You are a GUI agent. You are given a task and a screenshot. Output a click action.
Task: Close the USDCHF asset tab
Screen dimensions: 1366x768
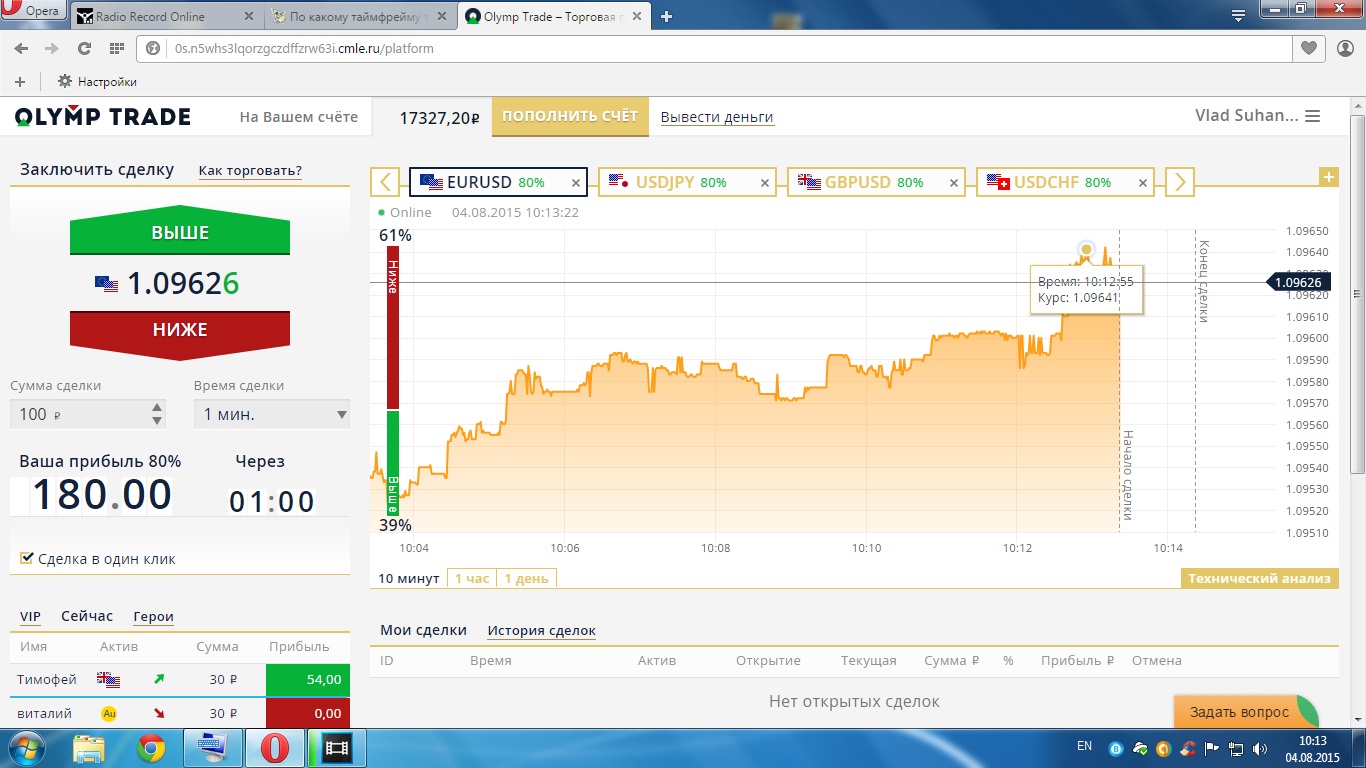coord(1141,183)
